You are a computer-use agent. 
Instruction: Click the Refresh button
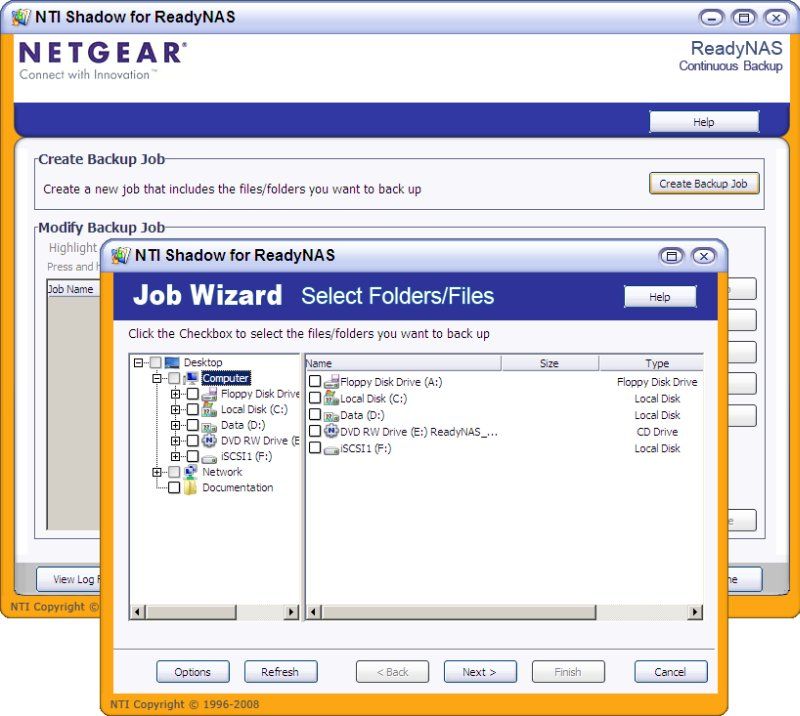tap(280, 672)
